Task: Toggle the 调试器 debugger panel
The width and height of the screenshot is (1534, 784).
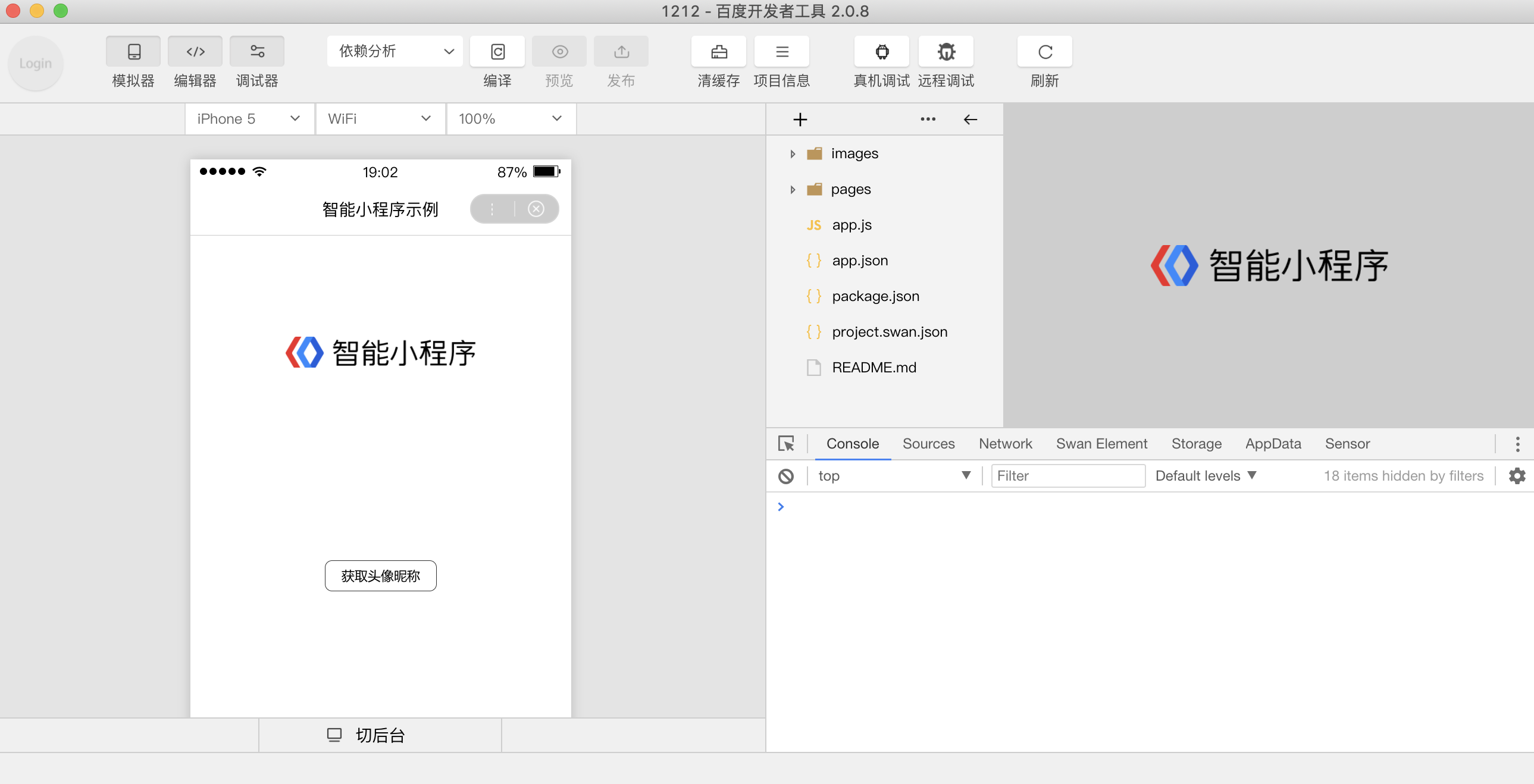Action: tap(257, 52)
